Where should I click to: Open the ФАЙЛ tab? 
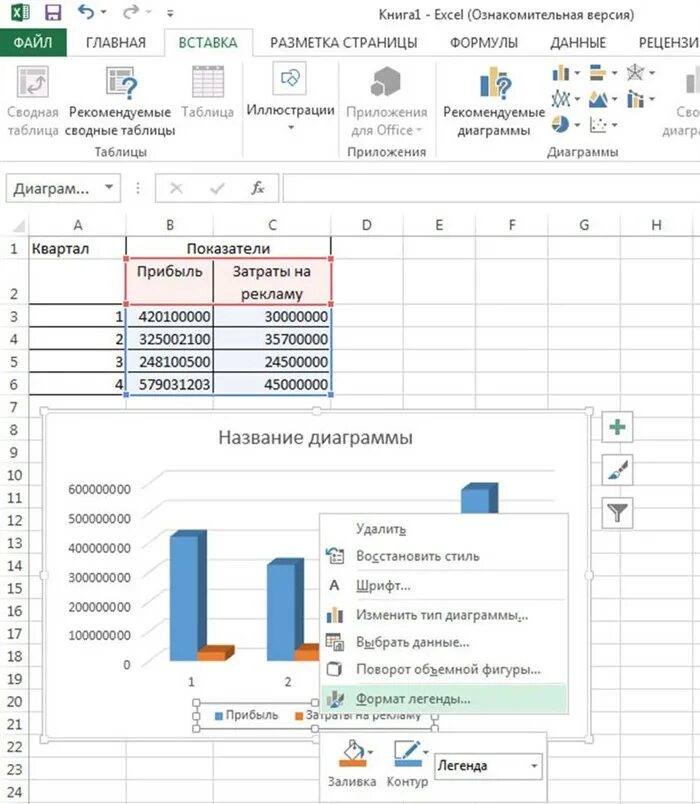(33, 43)
